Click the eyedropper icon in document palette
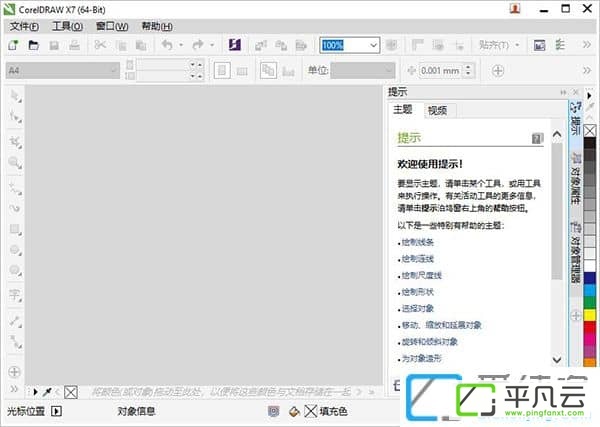Viewport: 600px width, 427px height. 47,392
